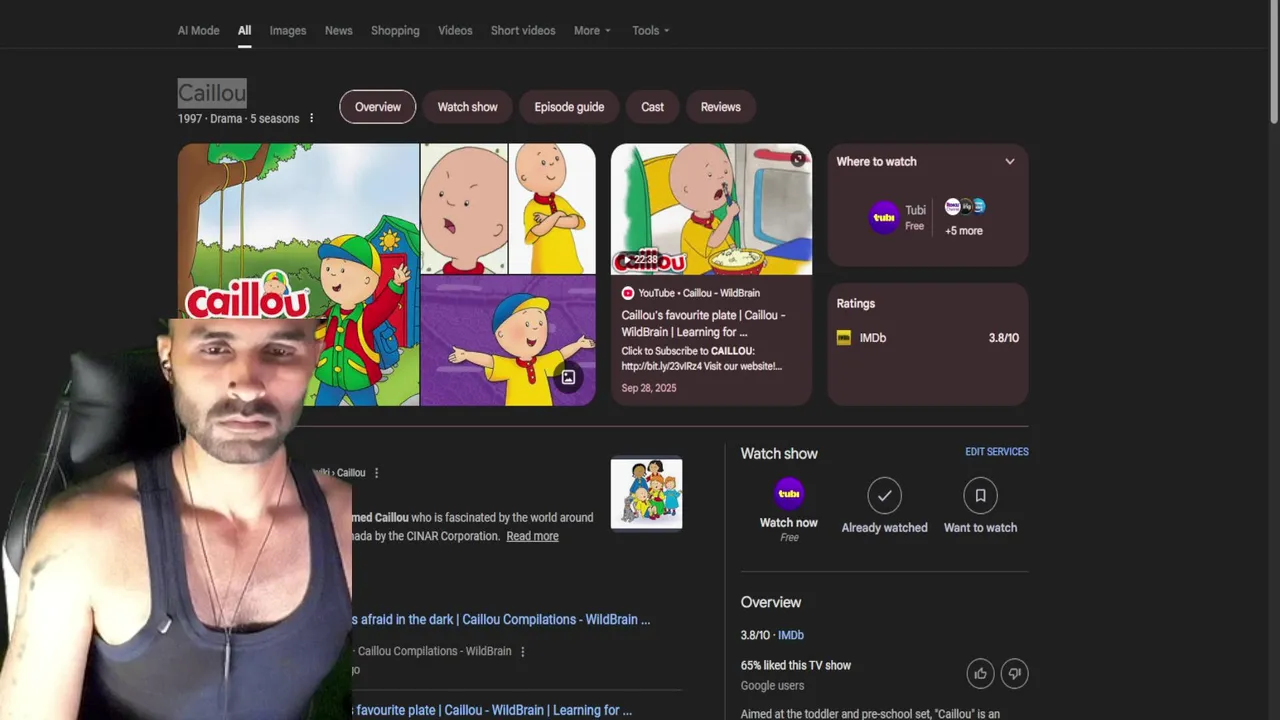Click the arms-crossed Caillou image
The width and height of the screenshot is (1280, 720).
tap(552, 209)
